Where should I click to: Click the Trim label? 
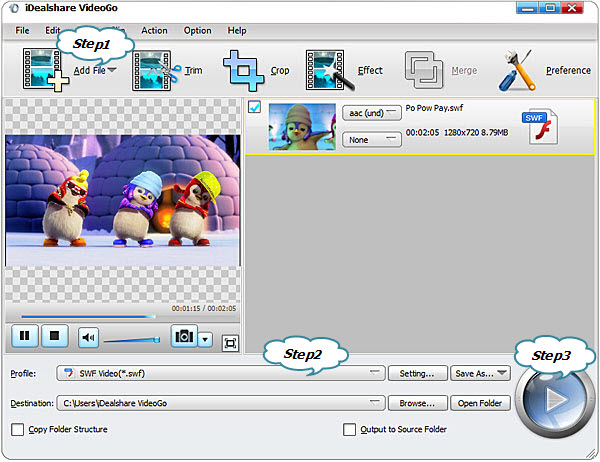194,70
